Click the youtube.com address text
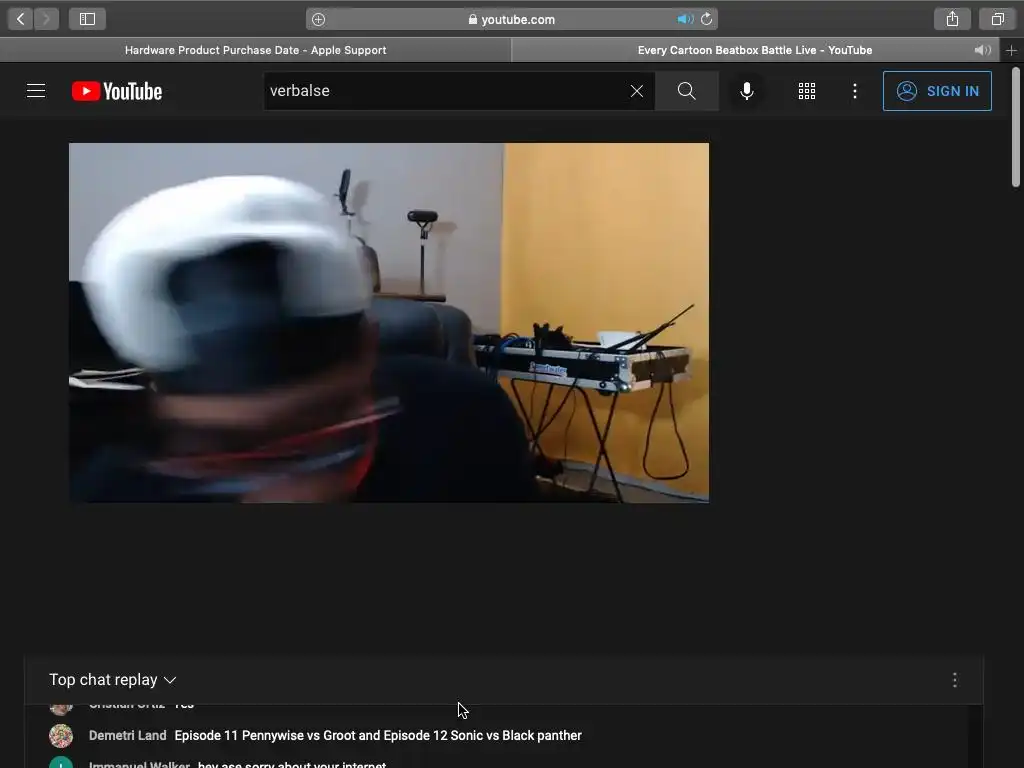The width and height of the screenshot is (1024, 768). [x=518, y=20]
